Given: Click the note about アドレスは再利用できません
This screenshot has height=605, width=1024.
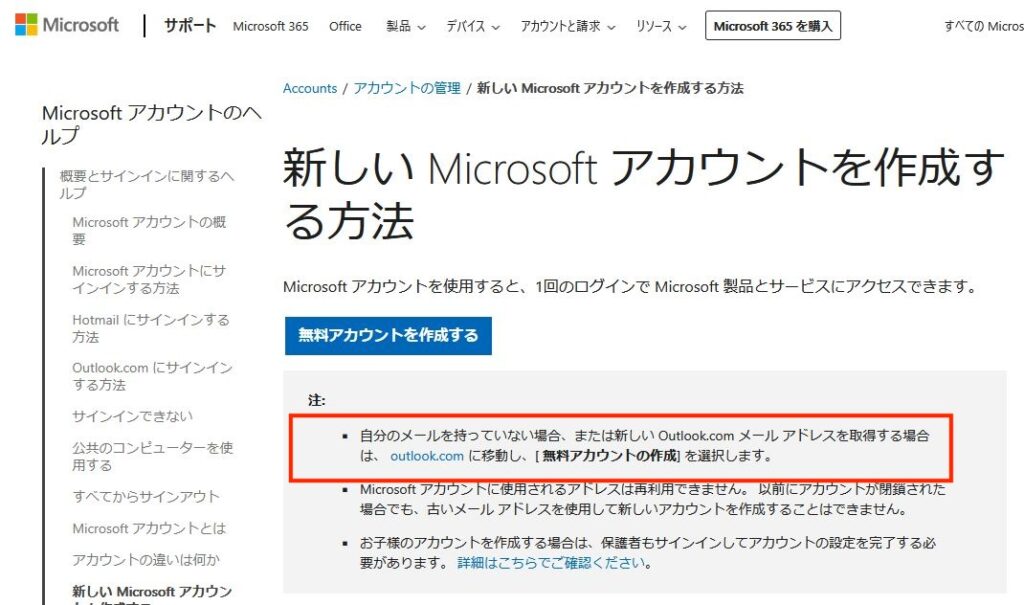Looking at the screenshot, I should tap(652, 499).
